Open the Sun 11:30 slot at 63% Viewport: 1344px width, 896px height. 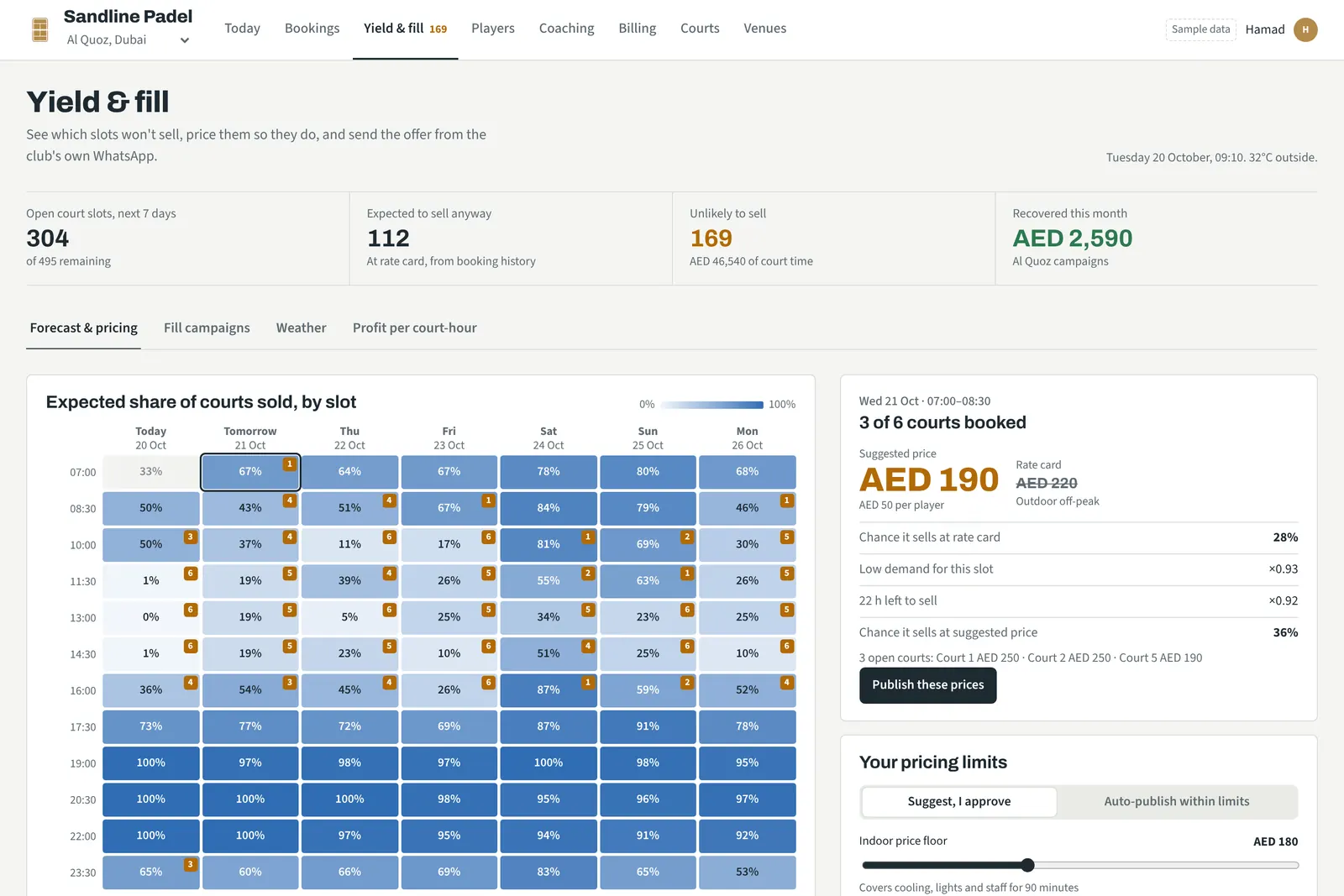[648, 581]
